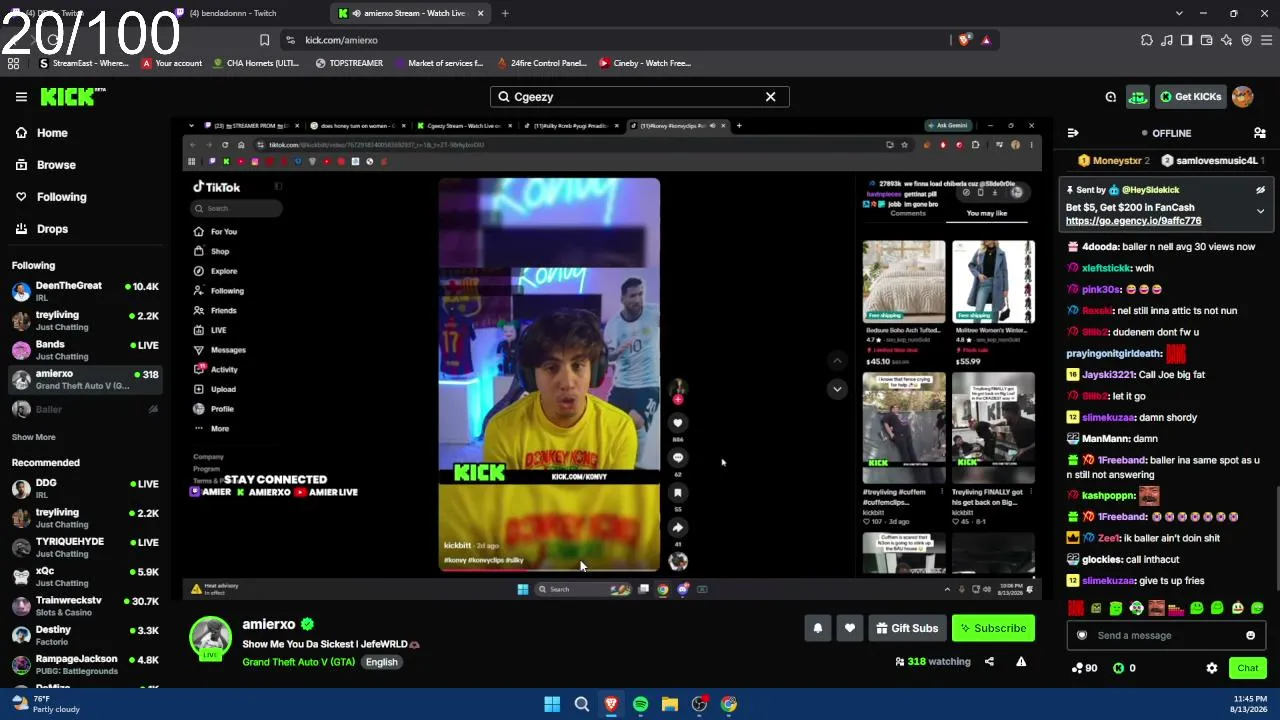Click the header notification activity icon

click(x=1111, y=97)
